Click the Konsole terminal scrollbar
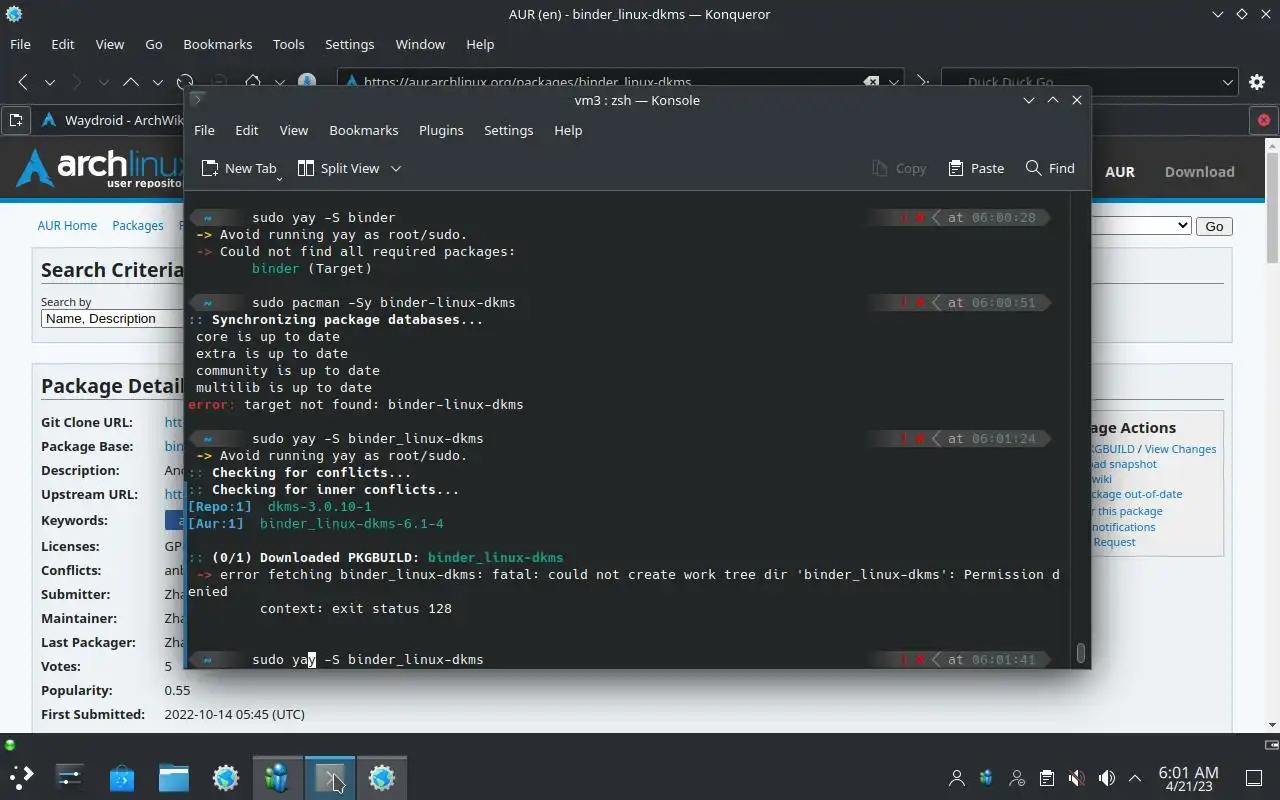The image size is (1280, 800). 1081,652
